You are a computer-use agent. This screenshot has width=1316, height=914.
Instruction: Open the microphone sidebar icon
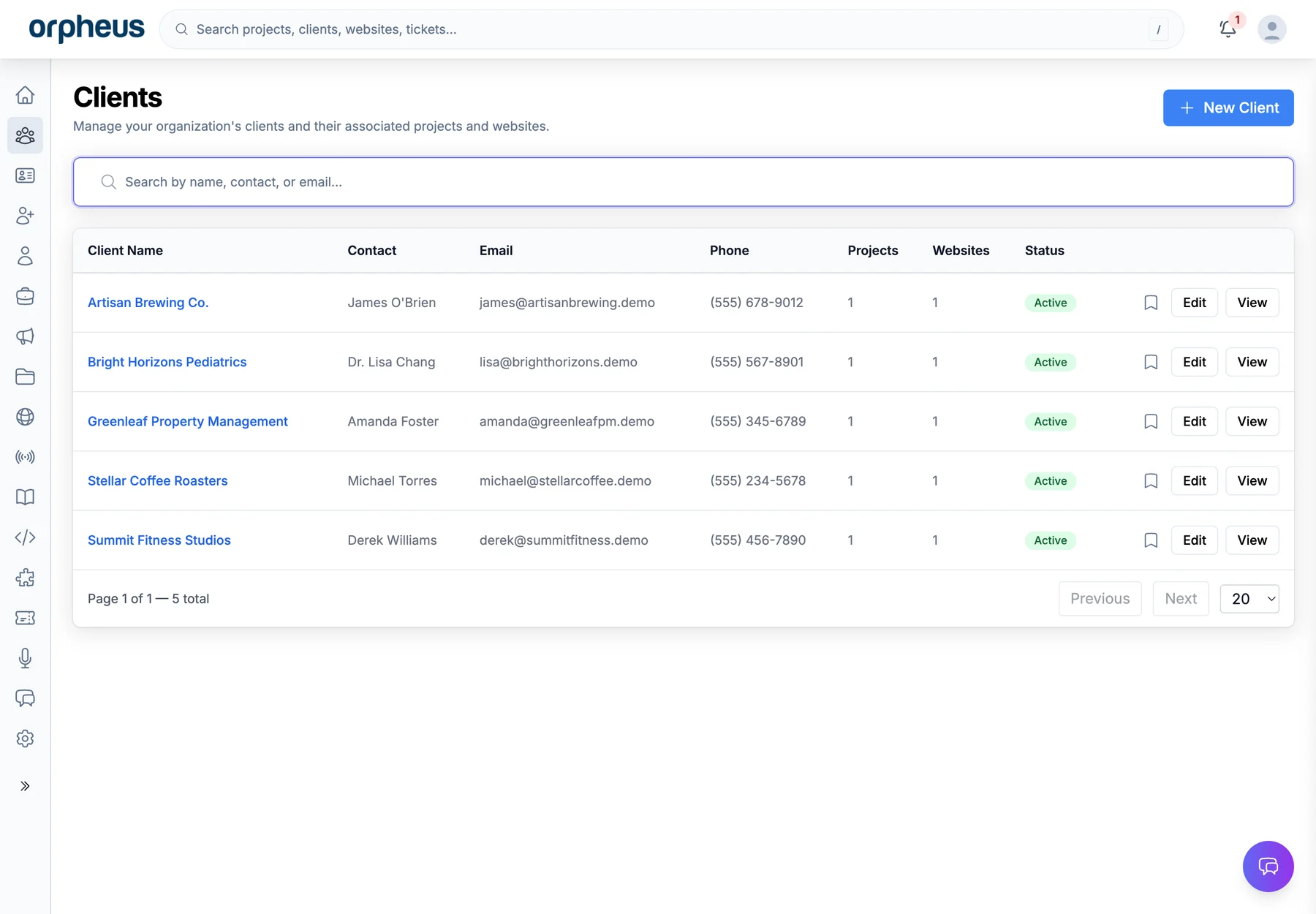(x=25, y=658)
